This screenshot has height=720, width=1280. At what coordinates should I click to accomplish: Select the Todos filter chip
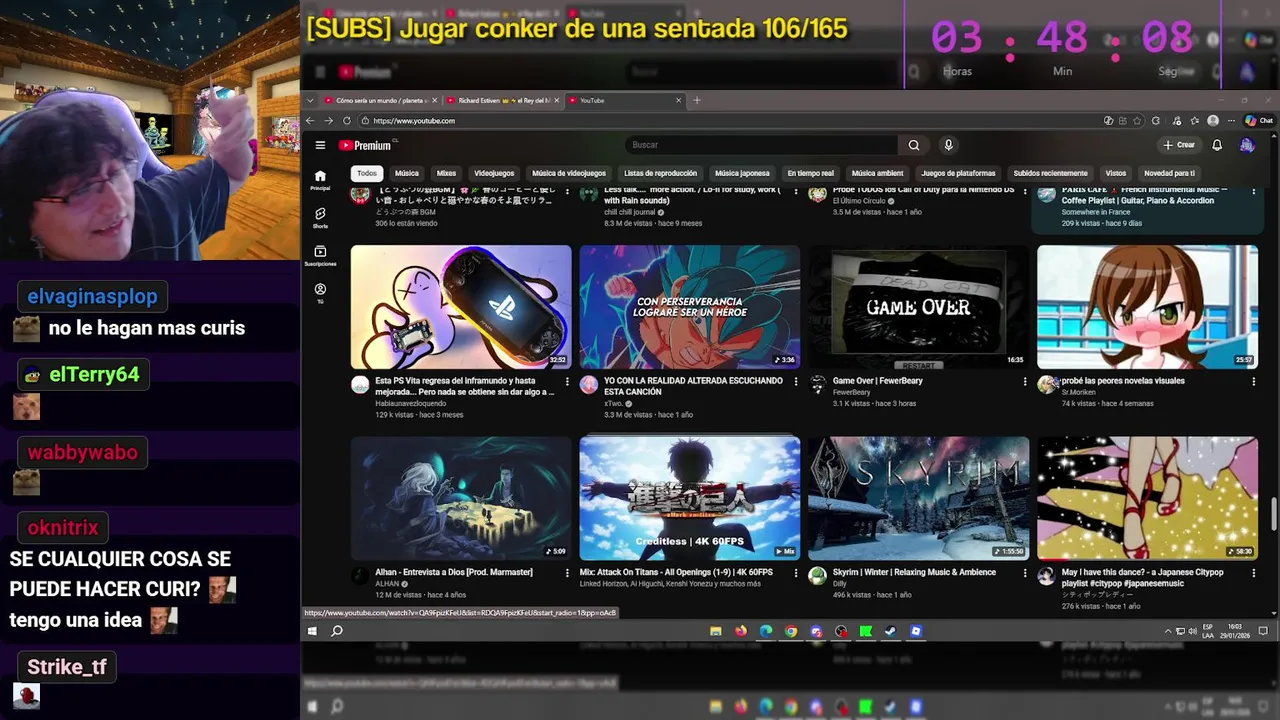pos(367,173)
